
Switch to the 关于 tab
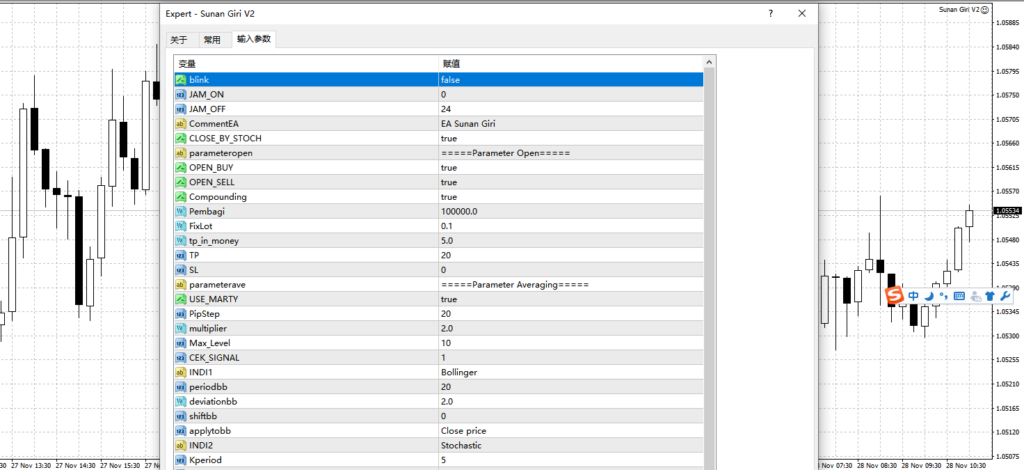179,40
